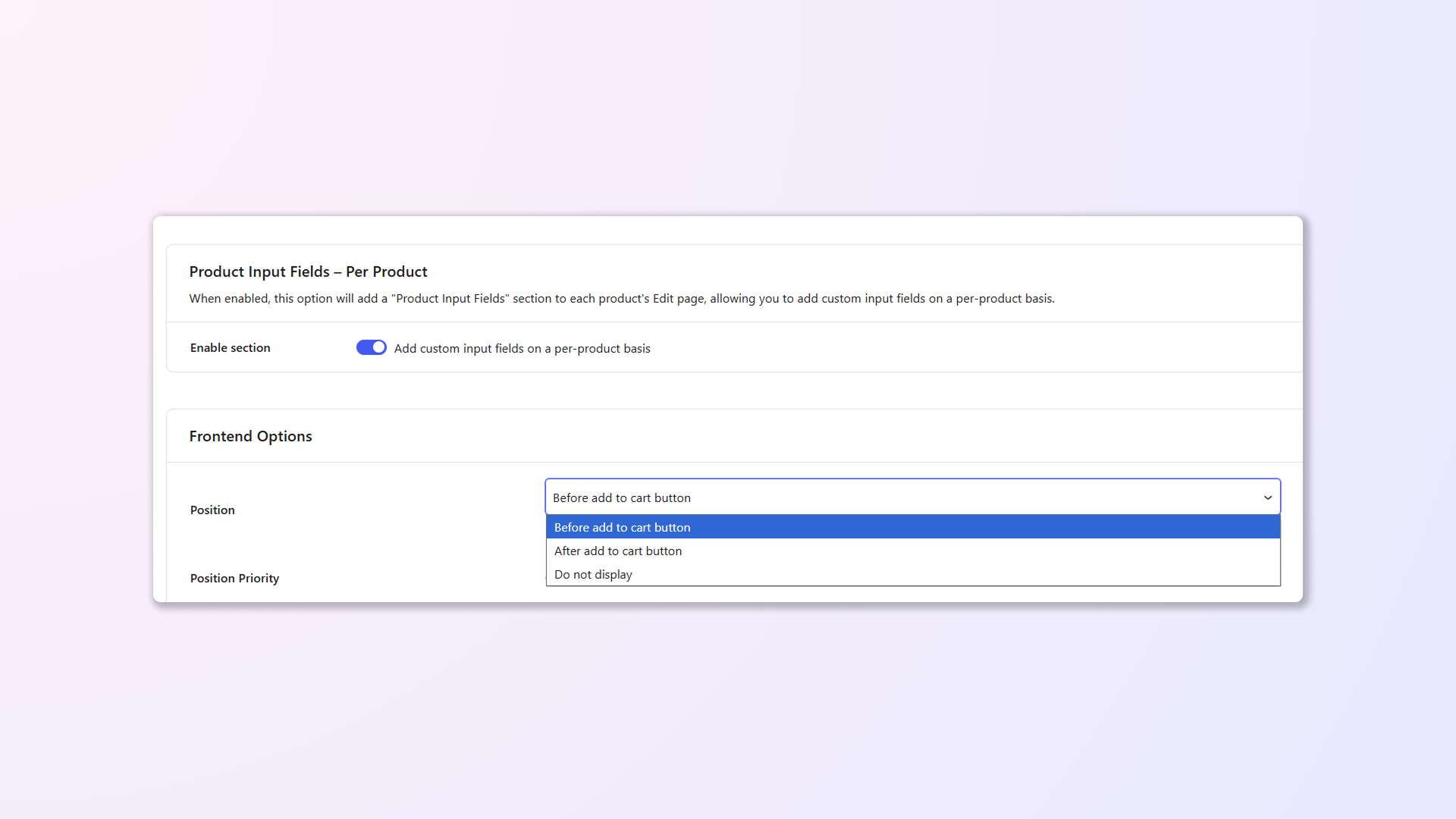Click the "Position Priority" label
Screen dimensions: 1456x819
tap(234, 578)
